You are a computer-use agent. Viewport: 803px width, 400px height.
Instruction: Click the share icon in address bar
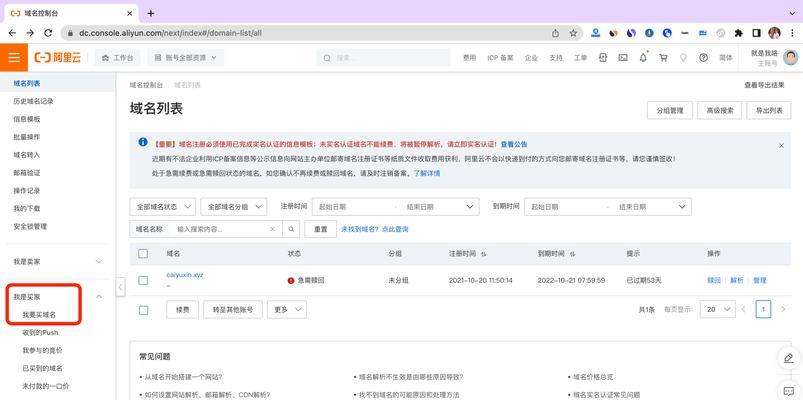(x=555, y=33)
